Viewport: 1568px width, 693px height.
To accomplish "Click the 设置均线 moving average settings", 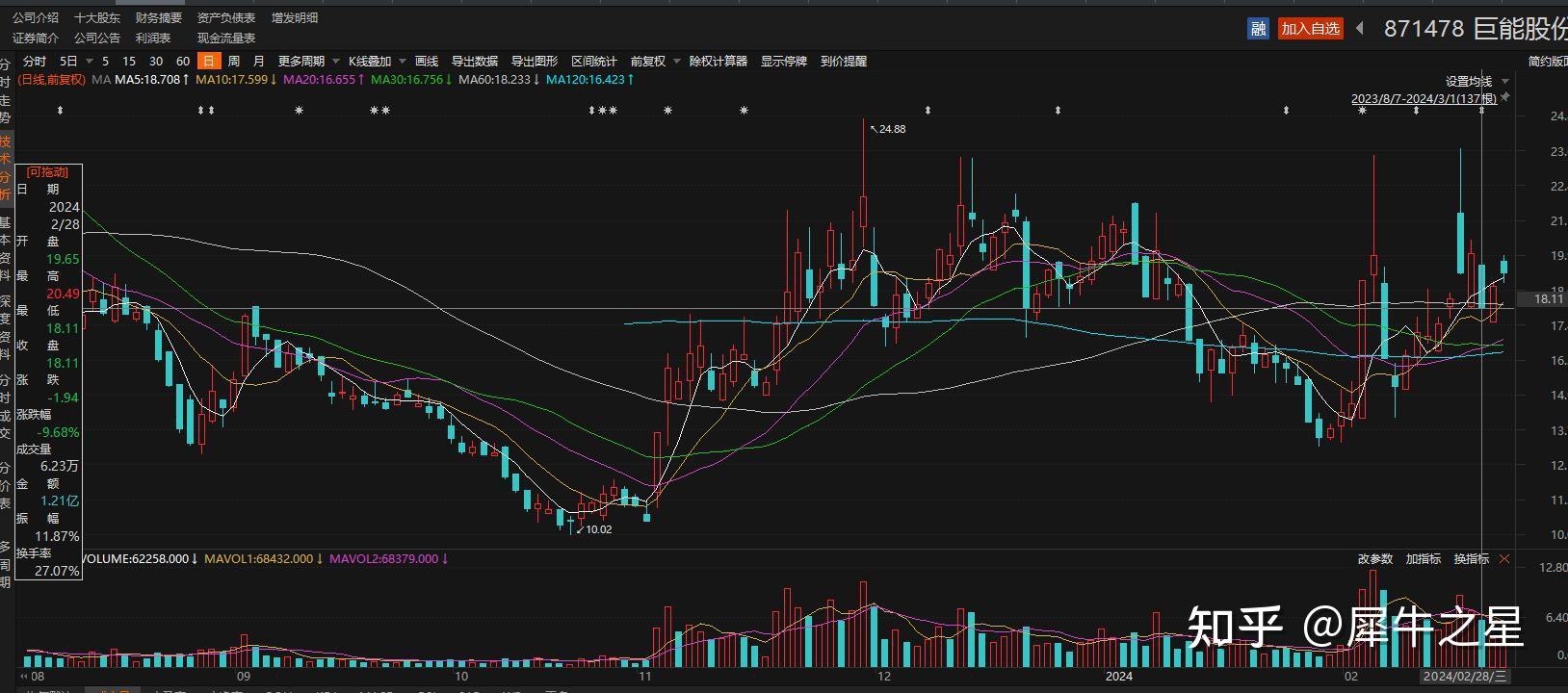I will click(1468, 82).
